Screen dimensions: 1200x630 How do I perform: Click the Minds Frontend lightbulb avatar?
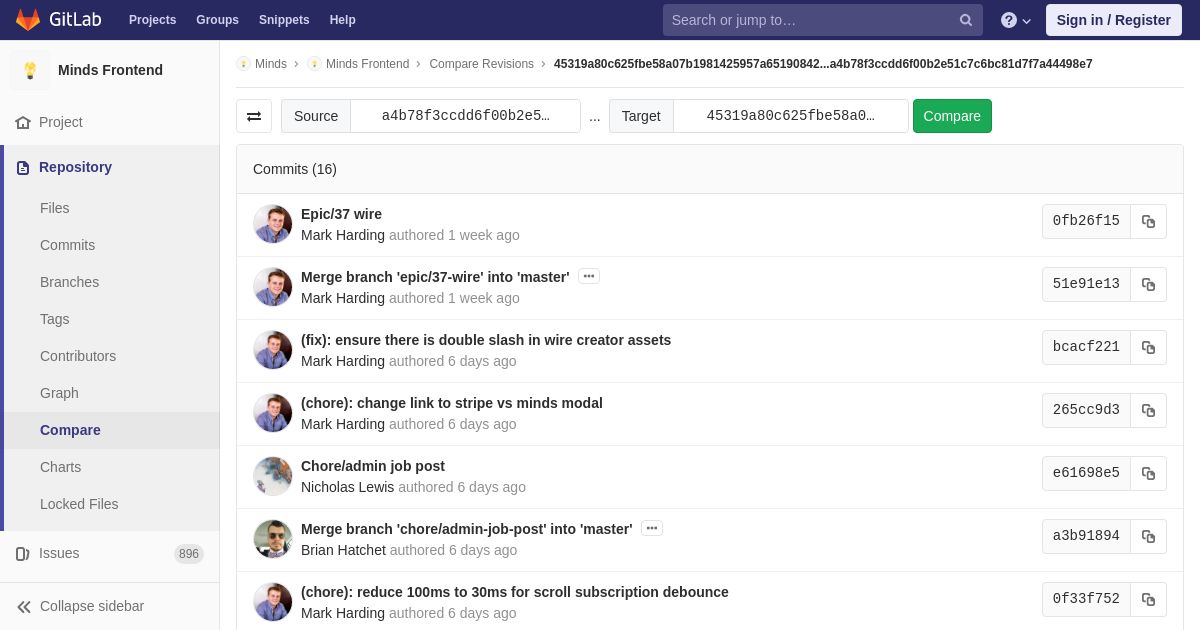coord(30,70)
